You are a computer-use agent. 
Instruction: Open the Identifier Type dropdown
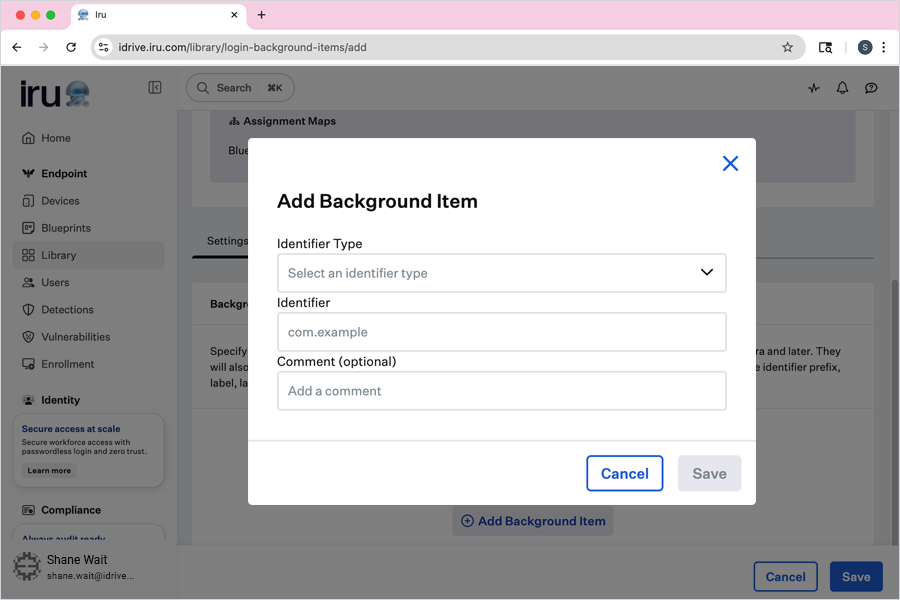click(x=501, y=273)
